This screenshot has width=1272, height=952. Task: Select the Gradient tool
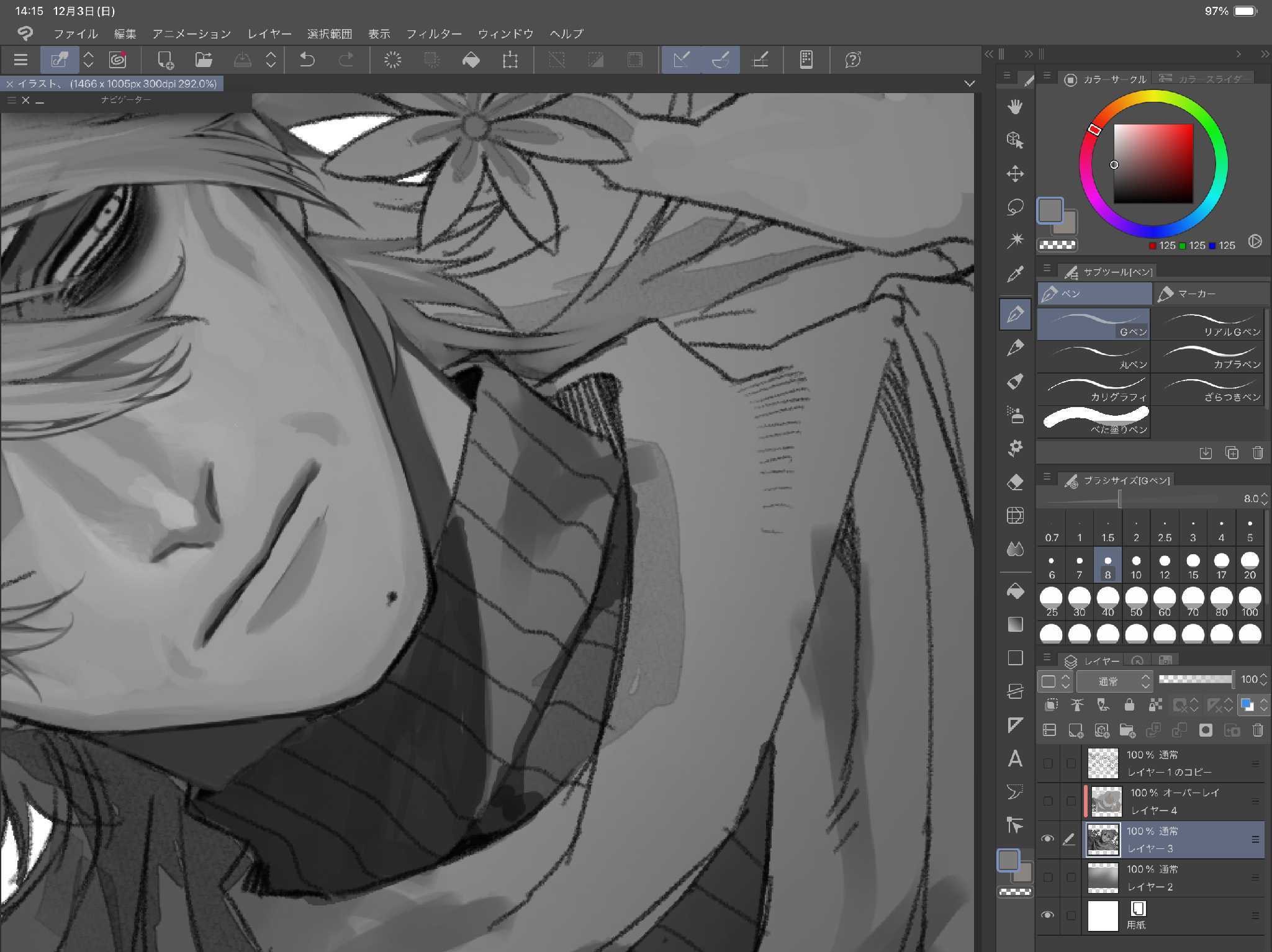tap(1015, 624)
